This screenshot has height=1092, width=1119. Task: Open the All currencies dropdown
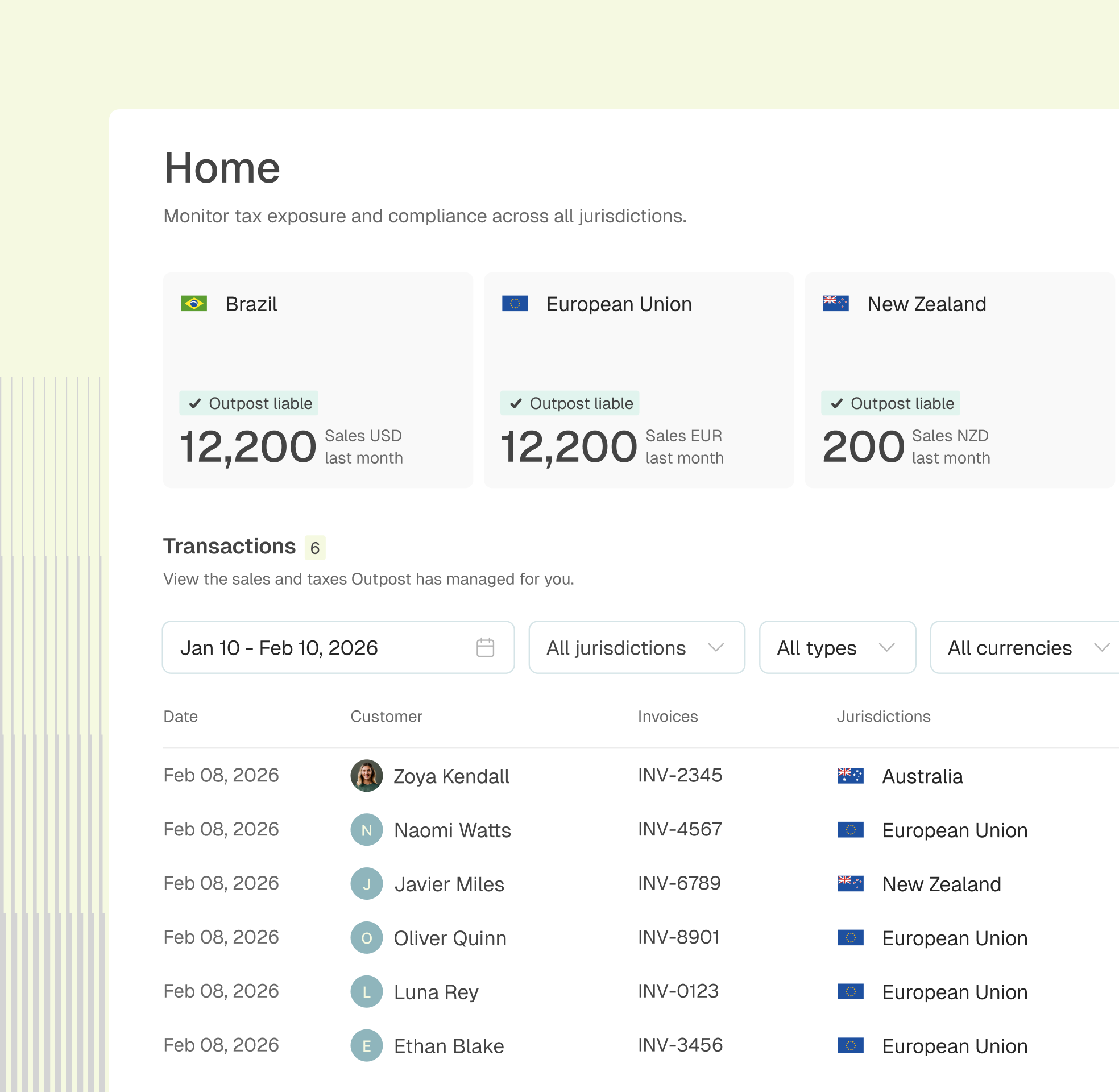(x=1025, y=647)
